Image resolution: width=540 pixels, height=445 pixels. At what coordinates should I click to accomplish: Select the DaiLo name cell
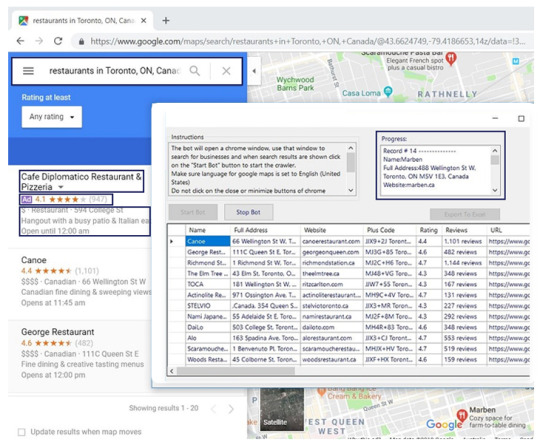tap(208, 327)
